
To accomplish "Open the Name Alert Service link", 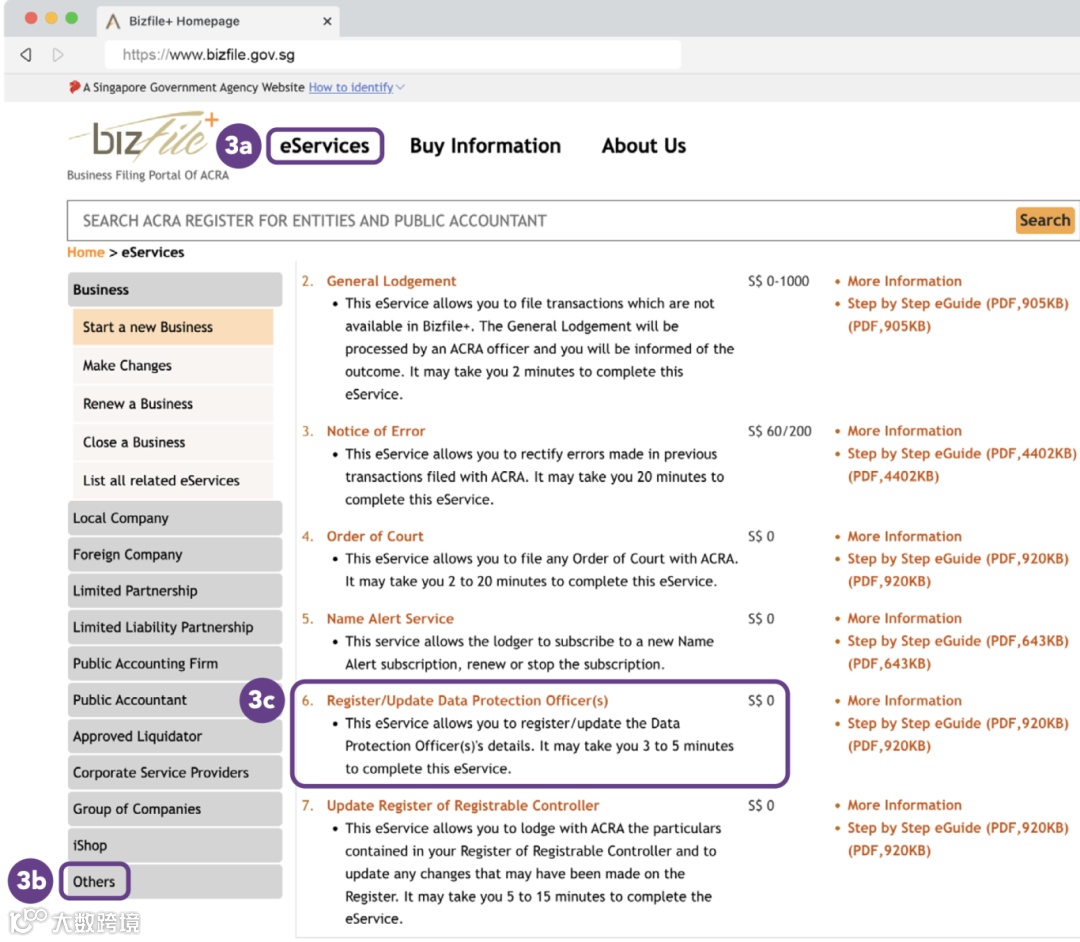I will click(390, 619).
